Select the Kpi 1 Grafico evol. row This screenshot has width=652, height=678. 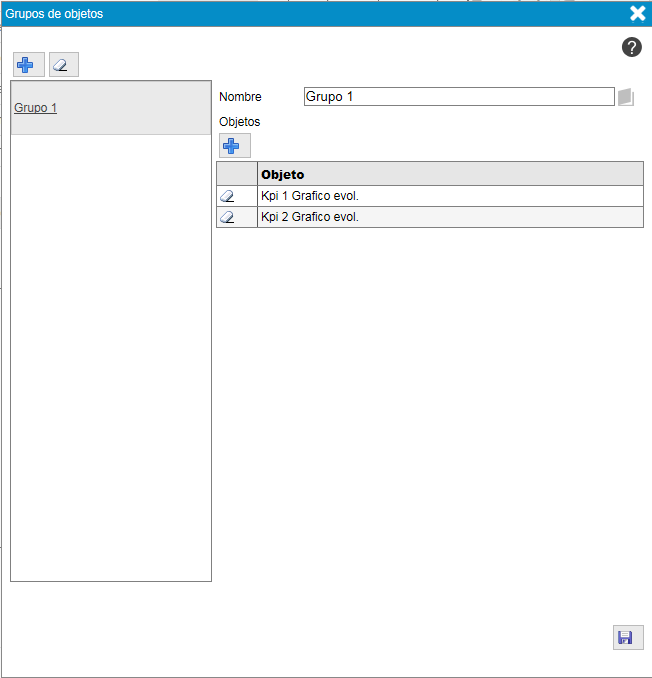pos(449,196)
